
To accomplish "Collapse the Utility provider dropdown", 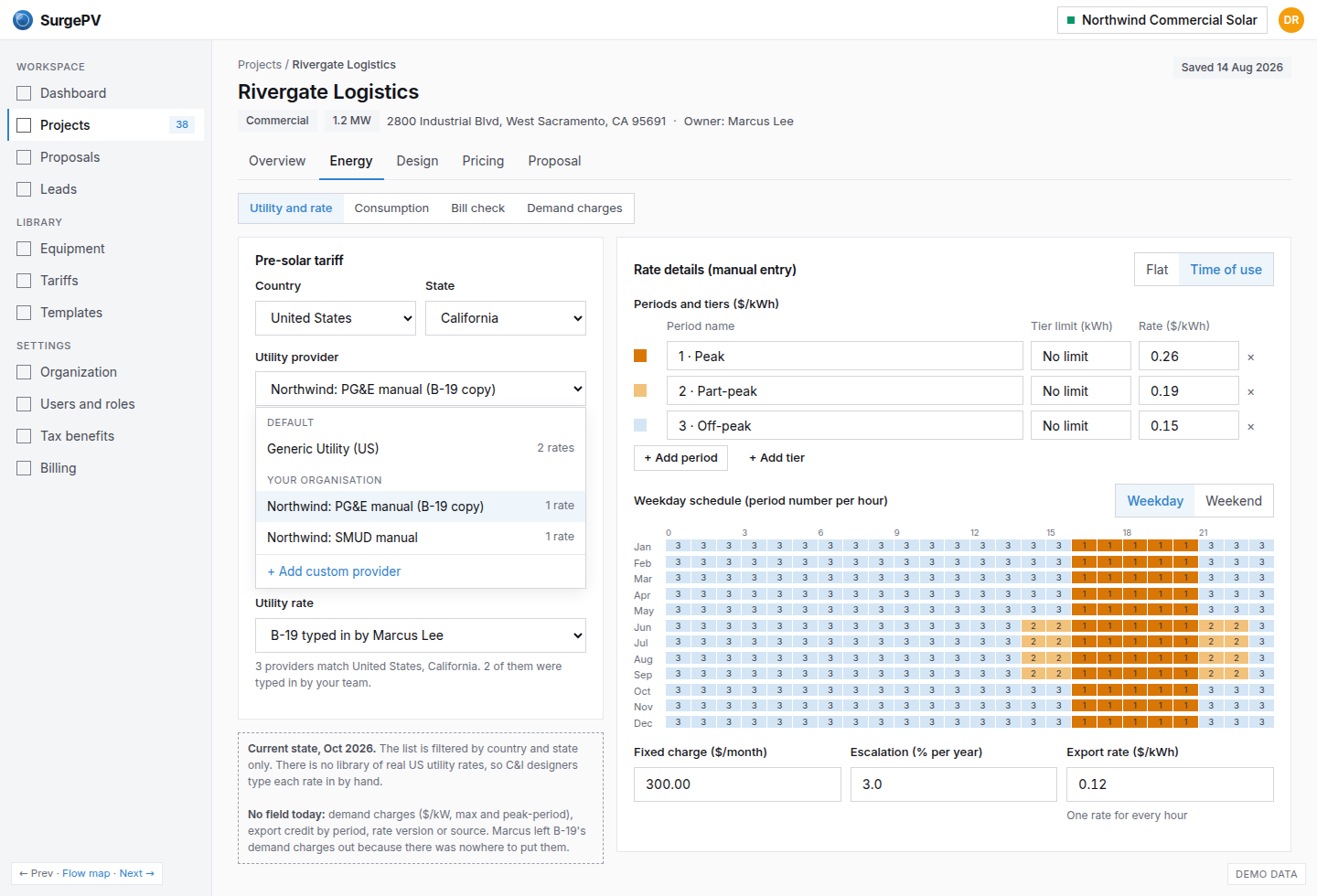I will [421, 389].
